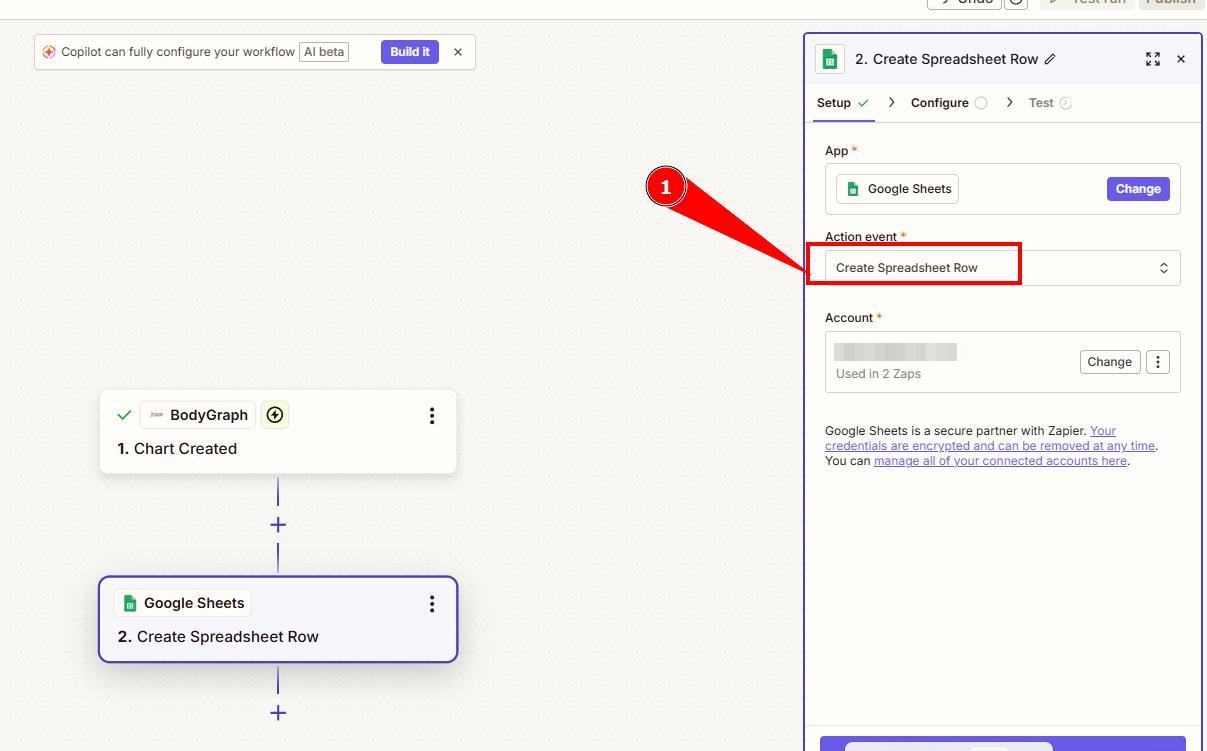Add a step after Google Sheets step
The image size is (1207, 751).
pyautogui.click(x=278, y=713)
